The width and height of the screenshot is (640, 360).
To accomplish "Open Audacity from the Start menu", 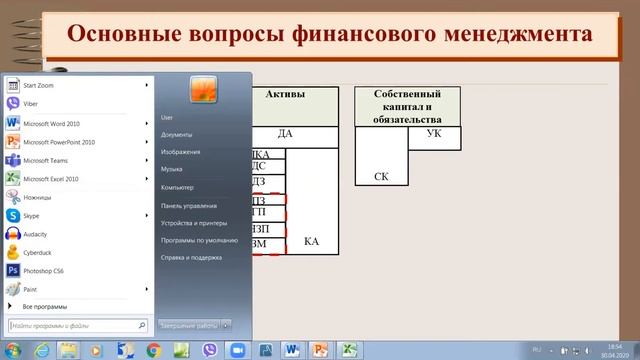I will pyautogui.click(x=78, y=234).
